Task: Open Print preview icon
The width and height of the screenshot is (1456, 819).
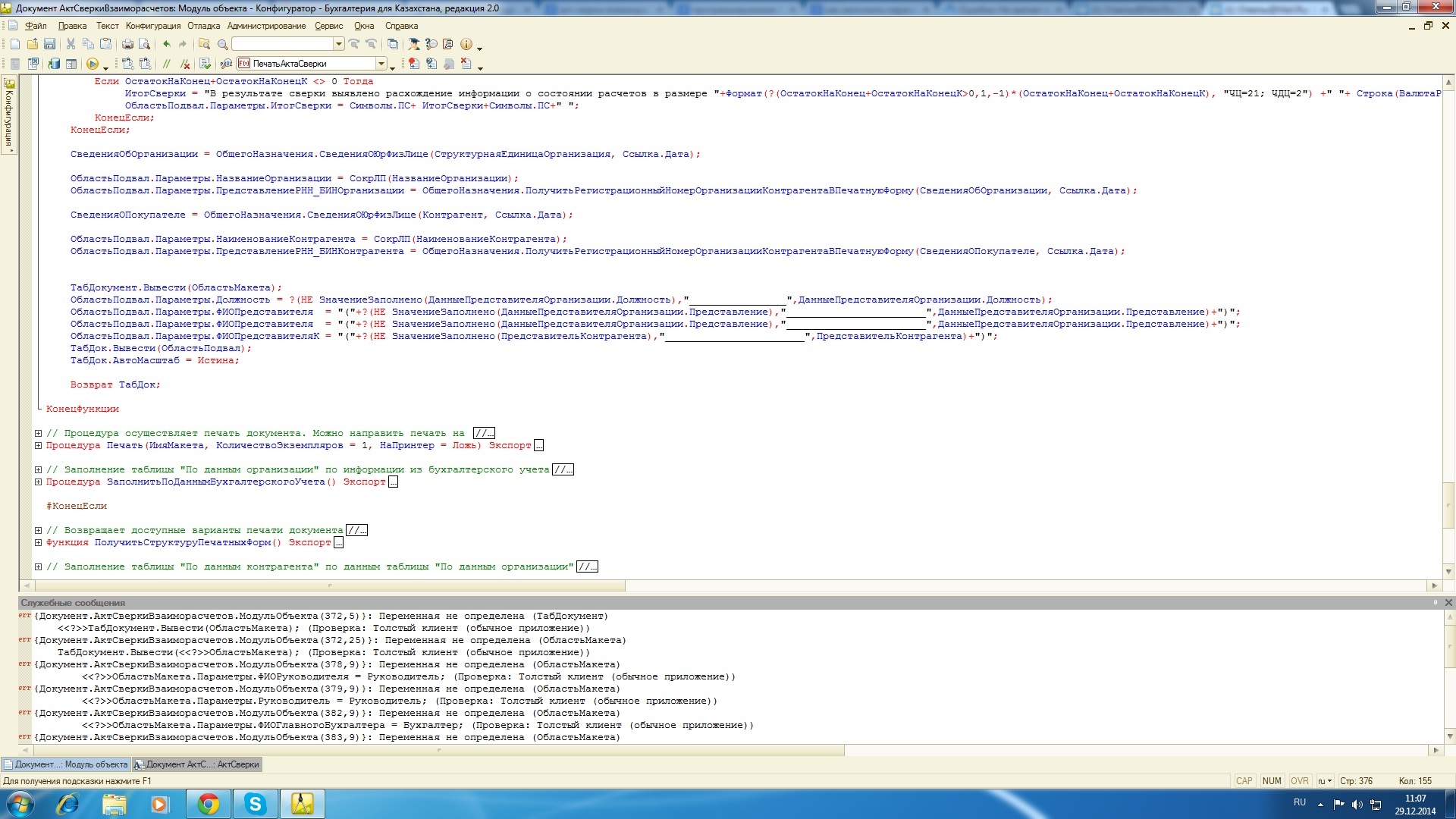Action: tap(144, 44)
